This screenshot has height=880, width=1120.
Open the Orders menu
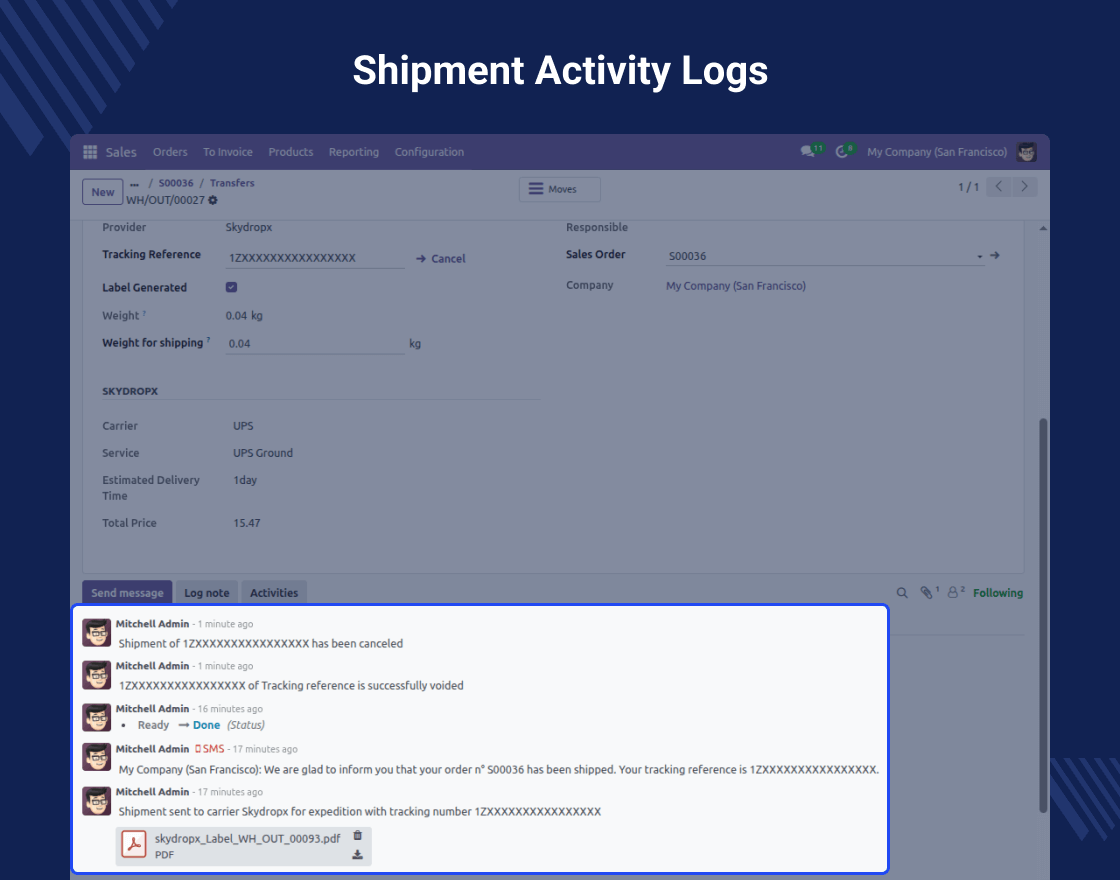point(170,152)
